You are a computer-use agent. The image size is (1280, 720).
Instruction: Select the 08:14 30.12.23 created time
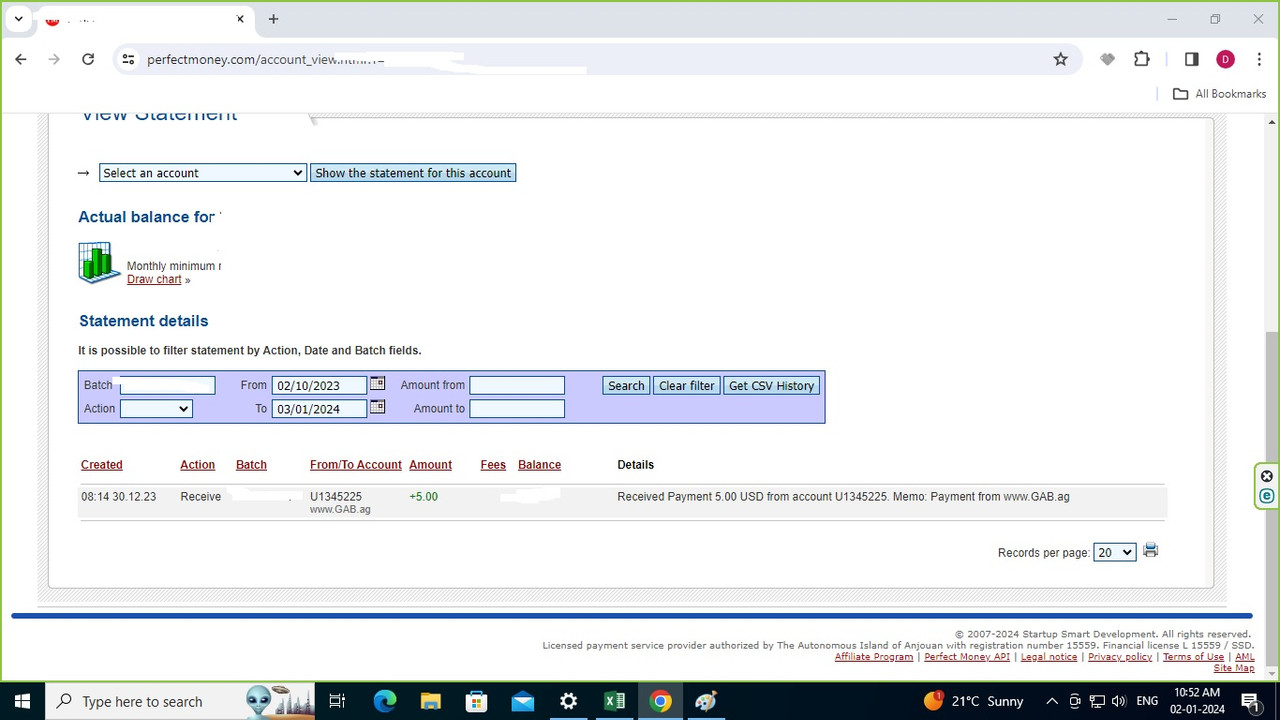click(119, 497)
